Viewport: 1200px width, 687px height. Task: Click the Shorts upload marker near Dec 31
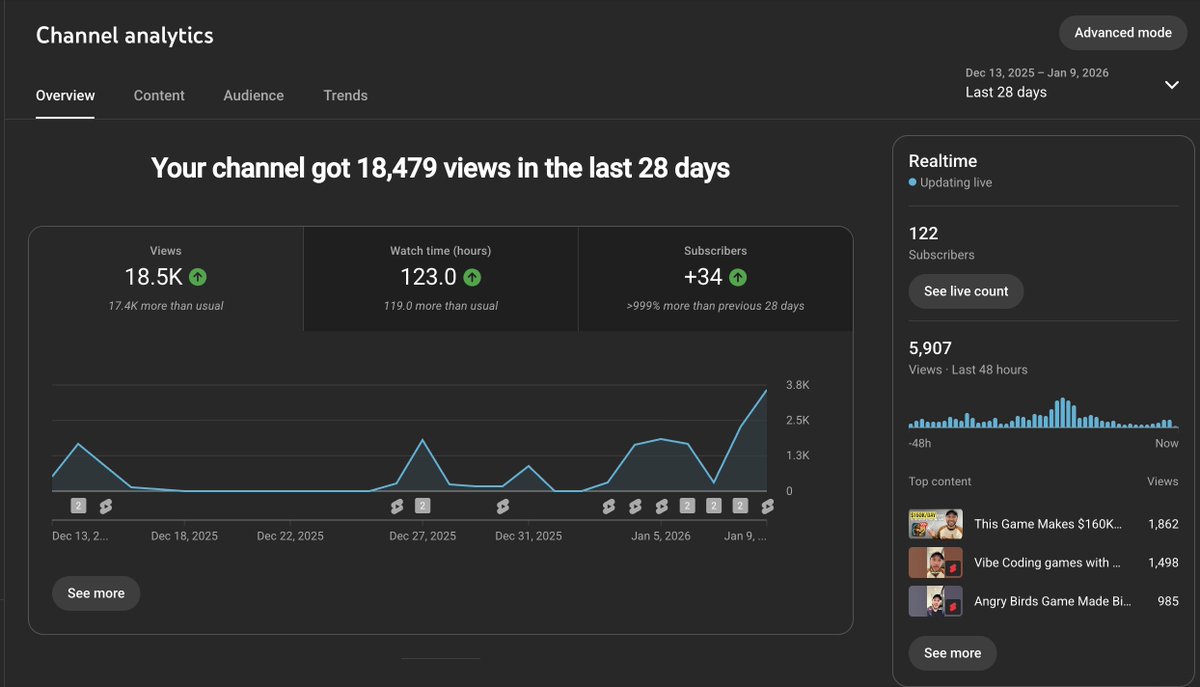click(x=502, y=506)
